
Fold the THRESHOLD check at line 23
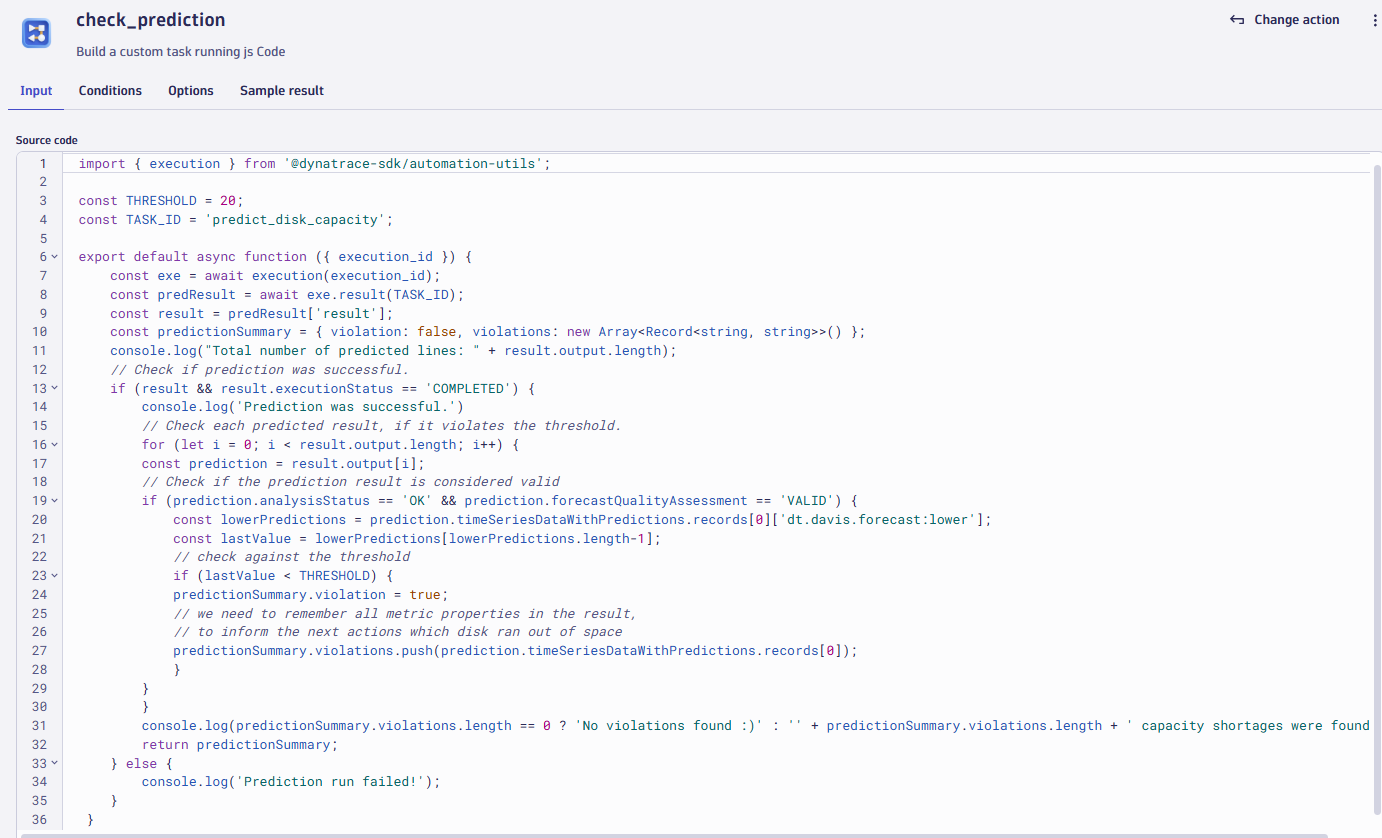tap(55, 576)
